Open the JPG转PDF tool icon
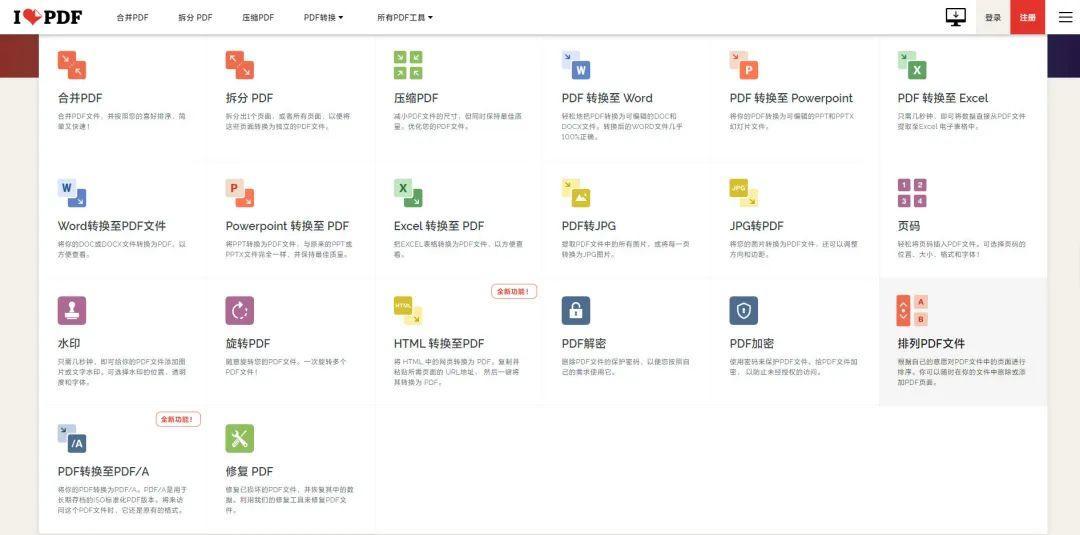1080x535 pixels. pyautogui.click(x=744, y=193)
